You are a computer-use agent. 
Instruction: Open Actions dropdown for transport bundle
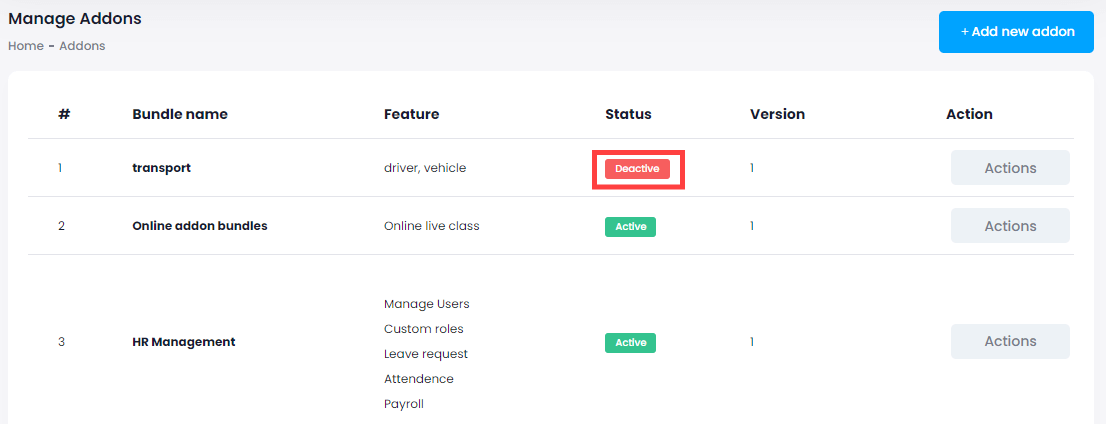tap(1009, 168)
